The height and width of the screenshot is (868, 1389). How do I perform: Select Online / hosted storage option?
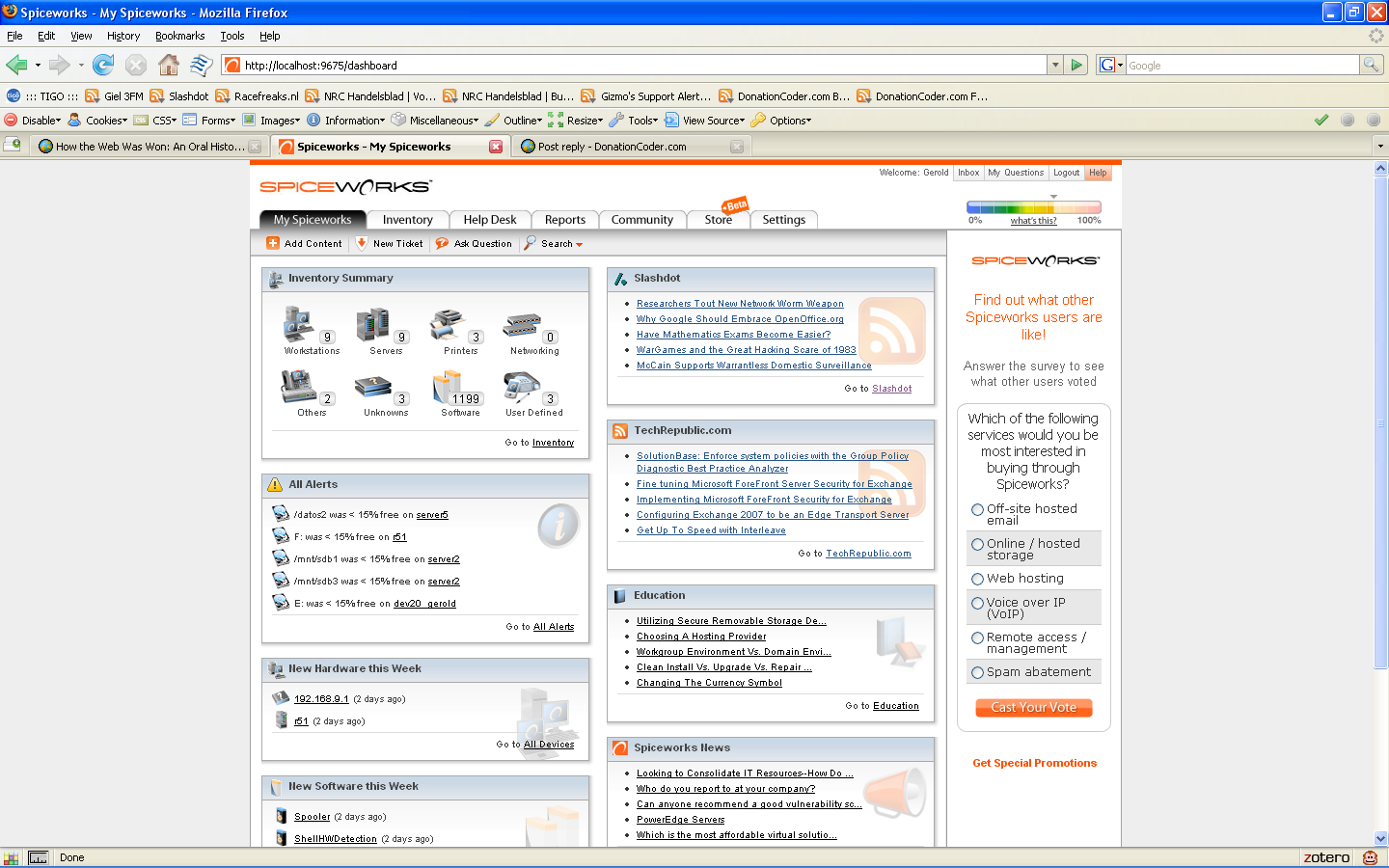pos(978,544)
